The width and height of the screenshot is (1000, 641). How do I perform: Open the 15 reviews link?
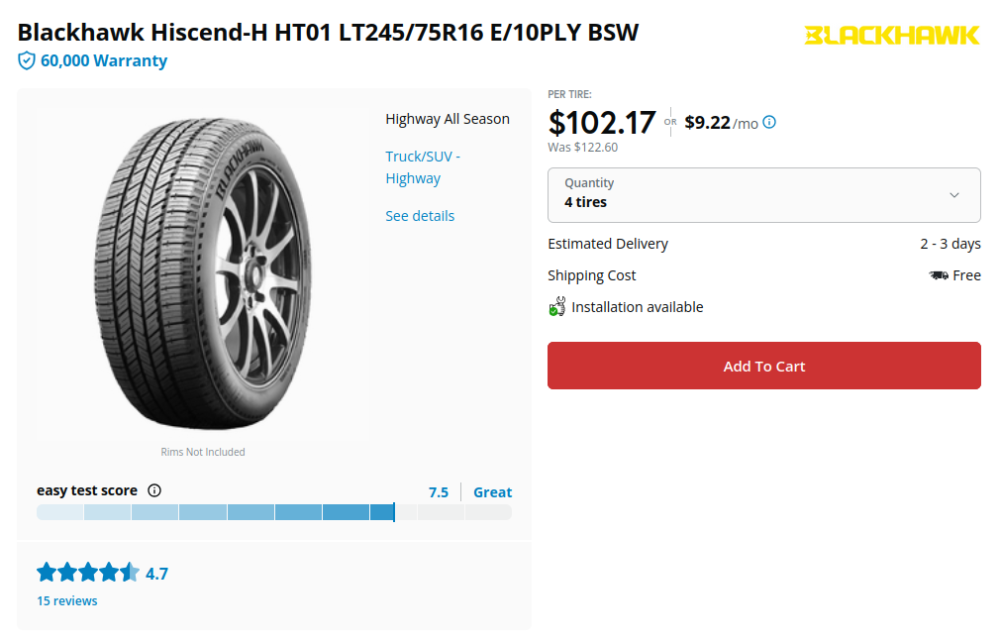(x=67, y=601)
